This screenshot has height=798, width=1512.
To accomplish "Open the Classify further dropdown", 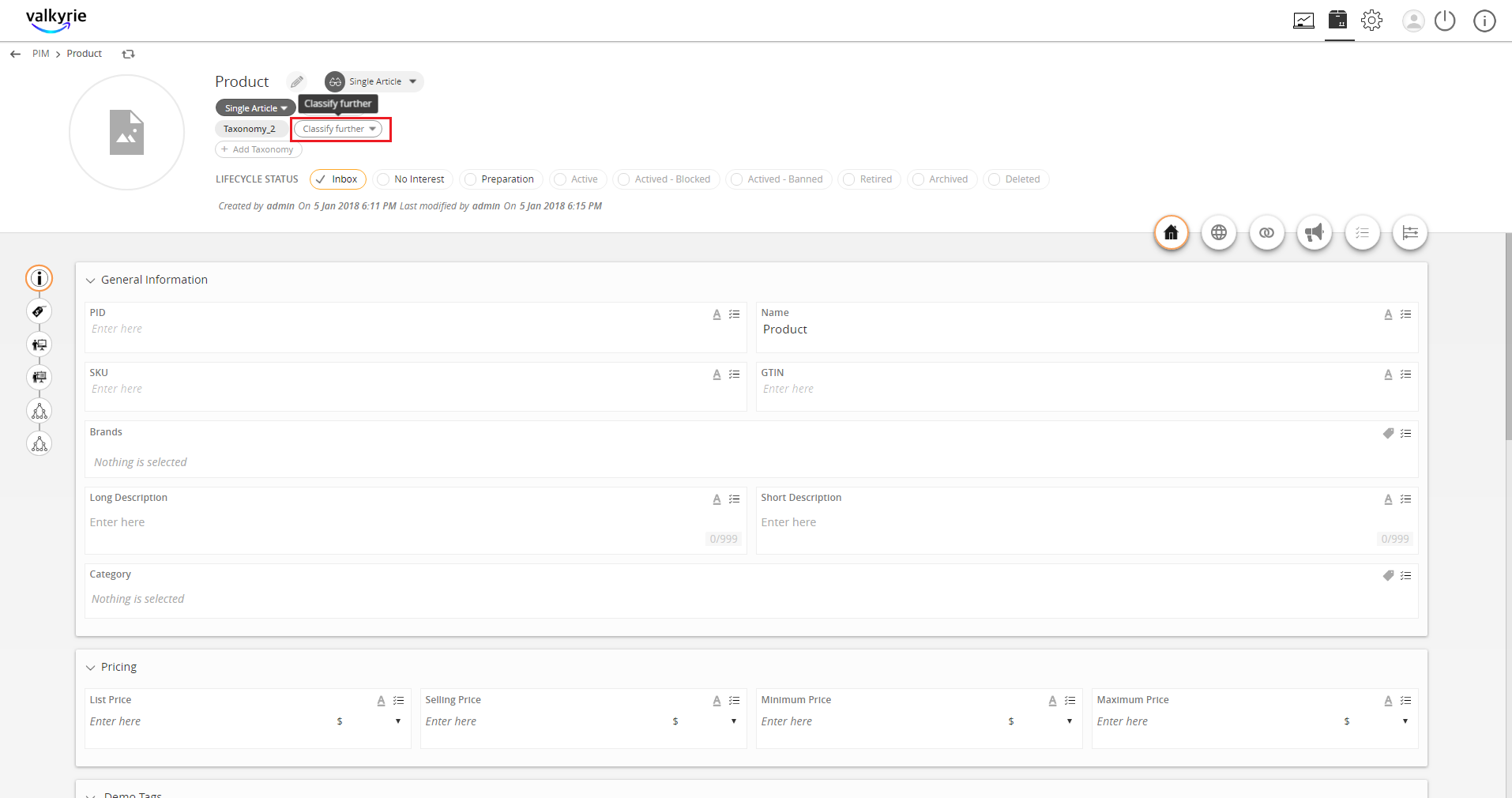I will pyautogui.click(x=338, y=129).
